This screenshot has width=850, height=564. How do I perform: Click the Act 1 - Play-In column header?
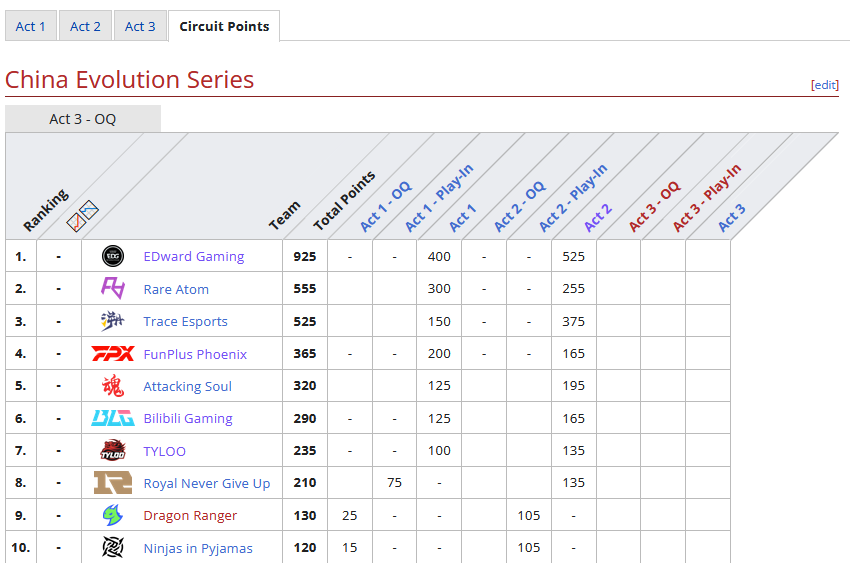tap(440, 197)
